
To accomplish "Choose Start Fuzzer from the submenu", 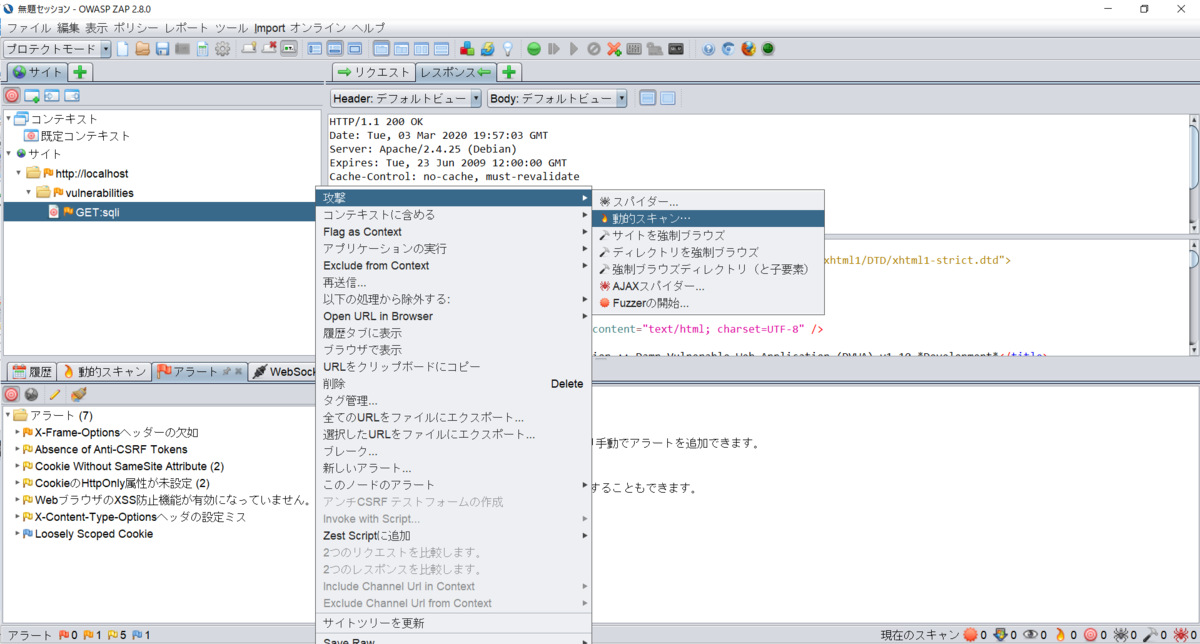I will click(x=708, y=303).
